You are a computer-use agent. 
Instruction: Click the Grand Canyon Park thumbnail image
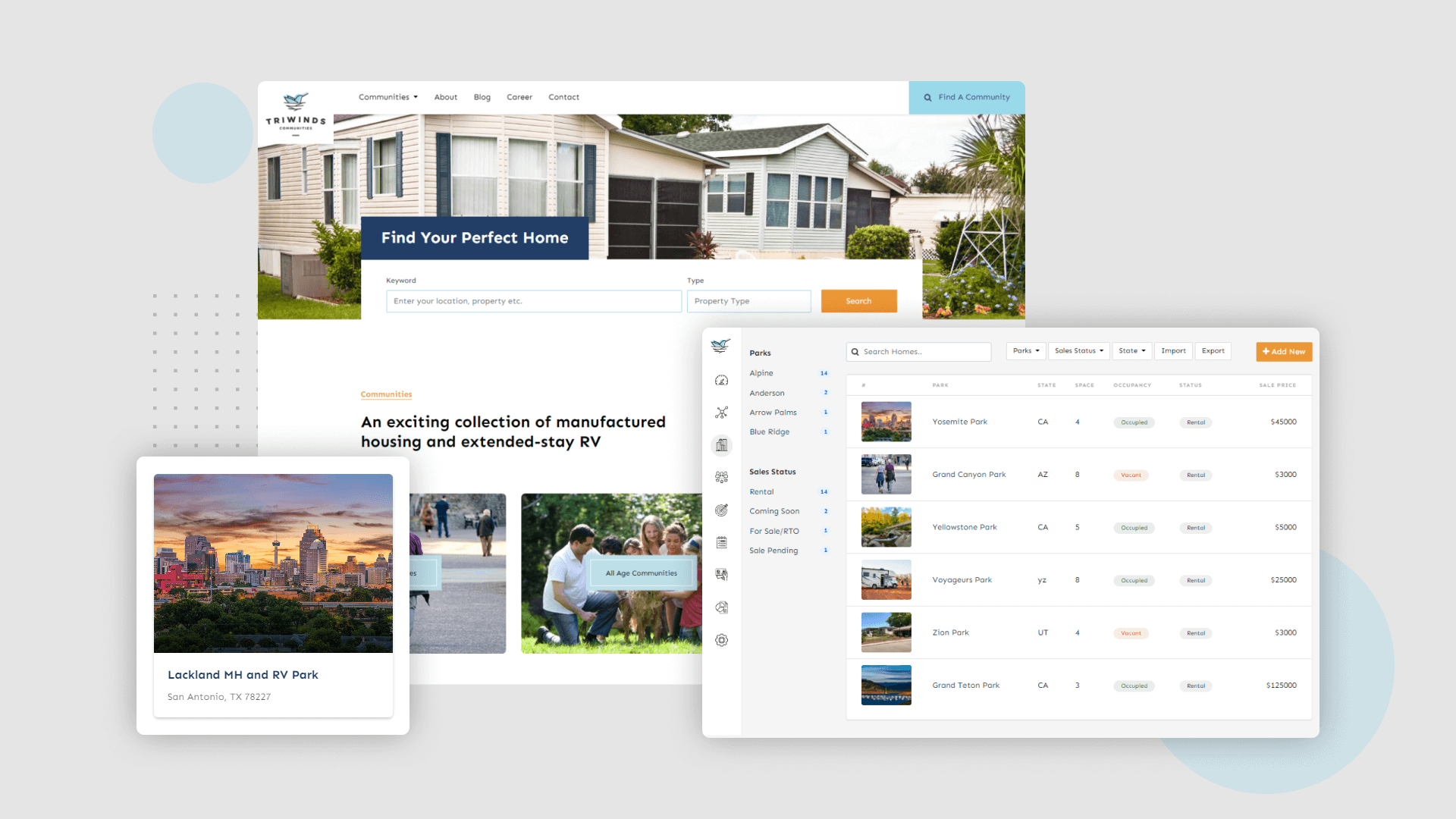[x=885, y=474]
